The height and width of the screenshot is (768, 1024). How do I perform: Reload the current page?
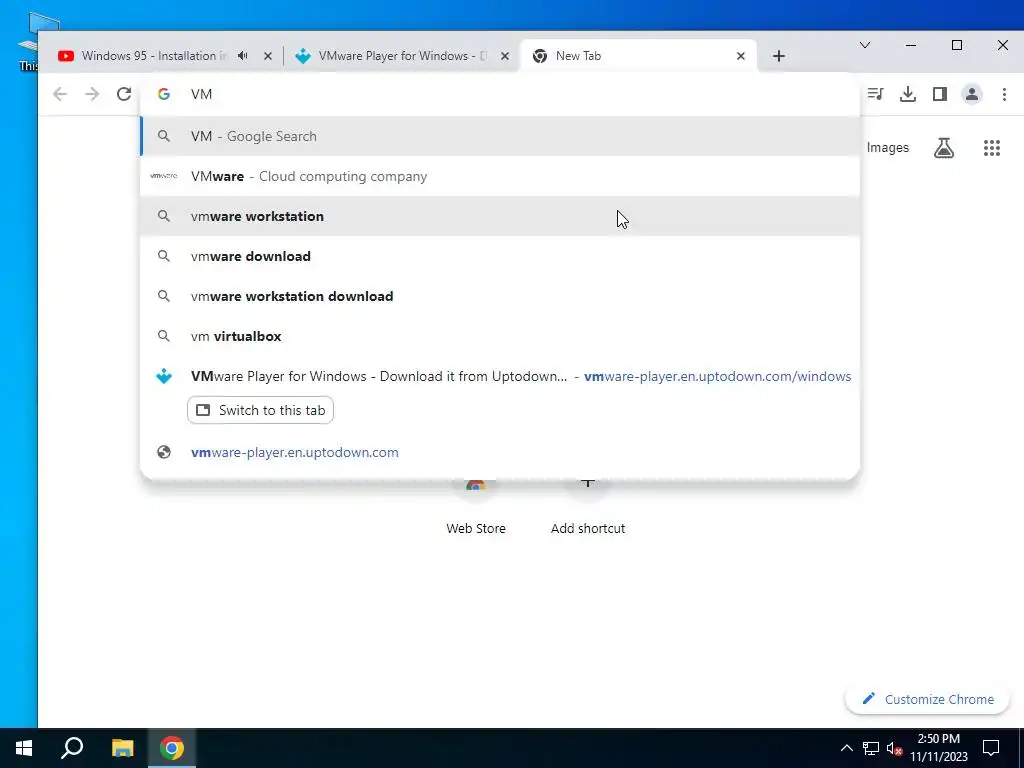(x=124, y=94)
